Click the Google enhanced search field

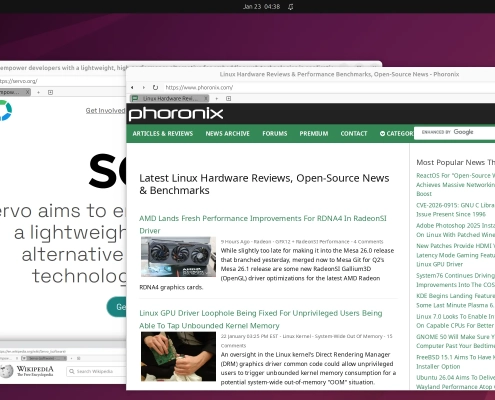click(455, 132)
